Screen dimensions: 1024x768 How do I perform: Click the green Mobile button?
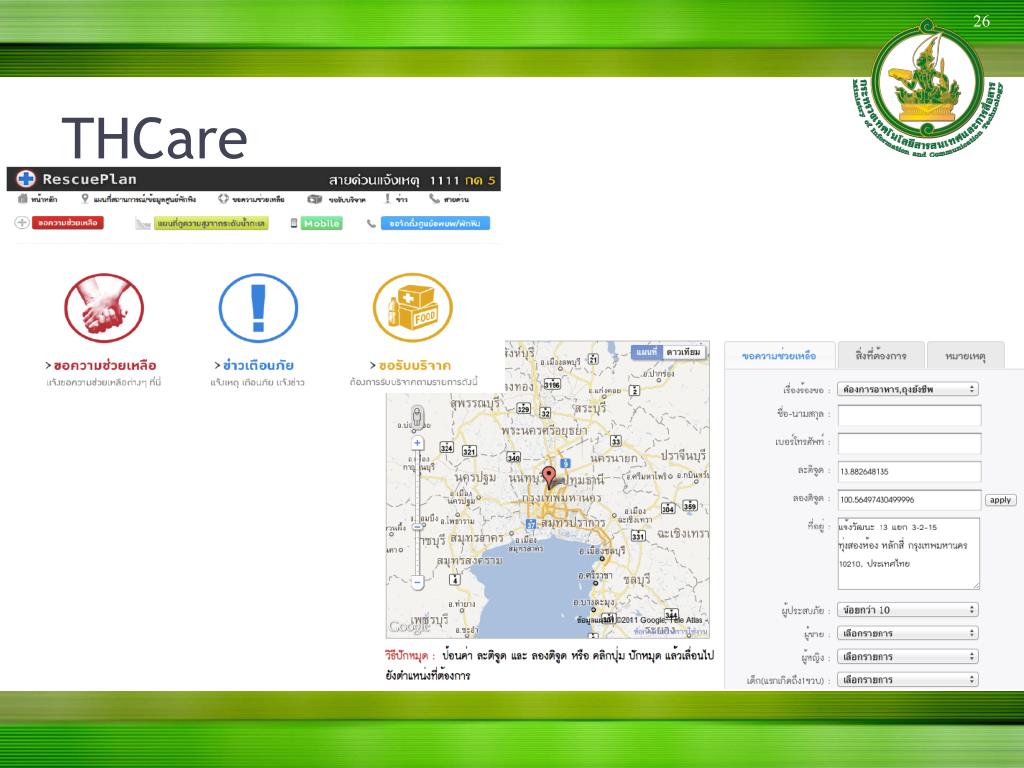coord(322,223)
